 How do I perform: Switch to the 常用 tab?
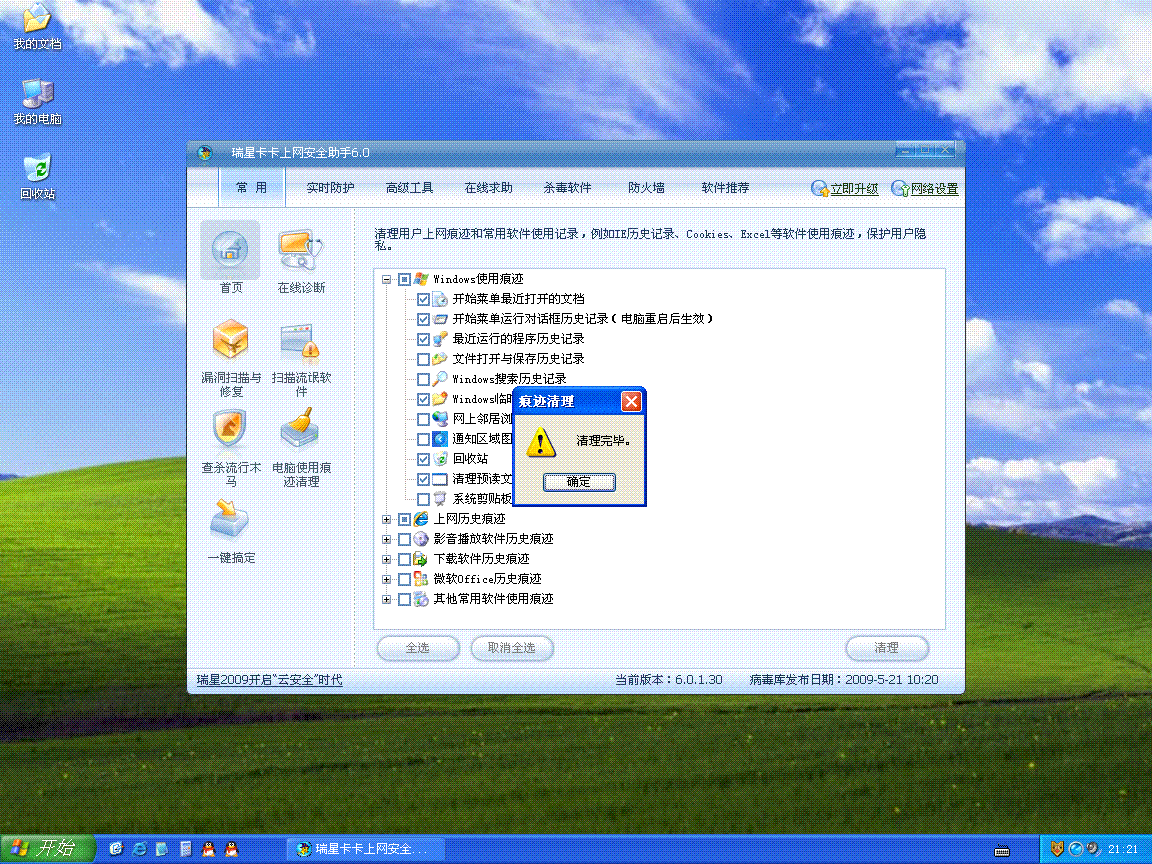(x=251, y=188)
